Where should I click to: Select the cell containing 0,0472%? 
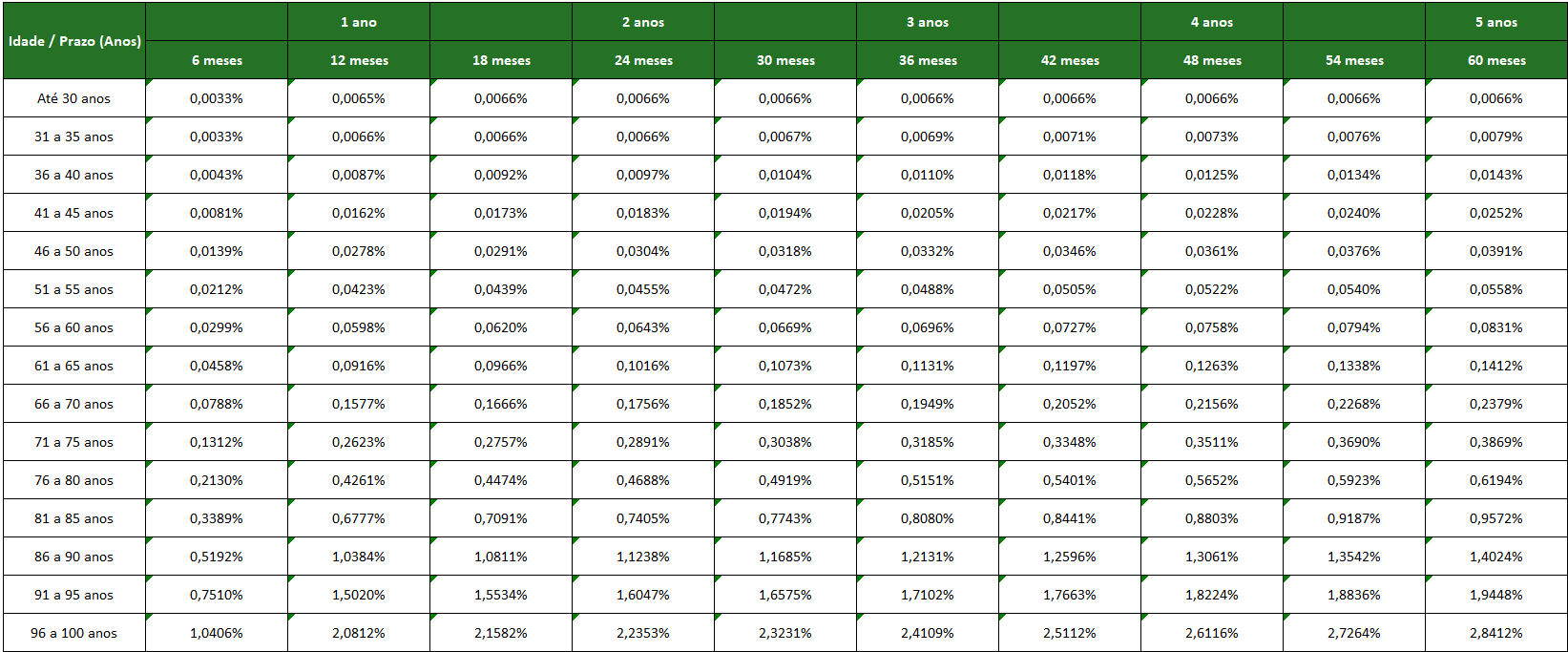coord(785,289)
